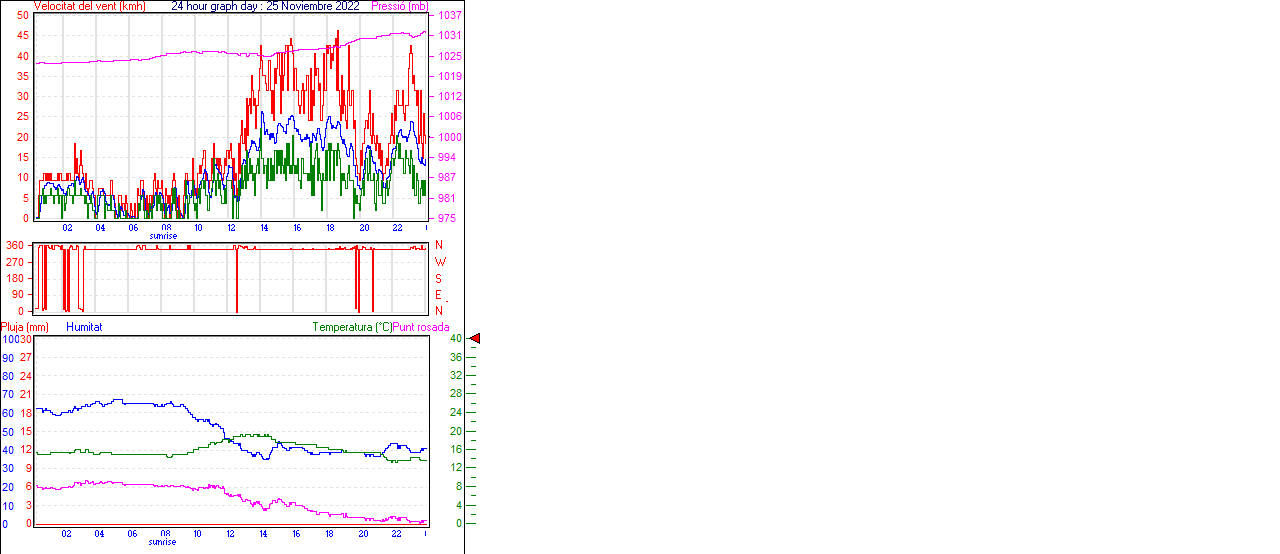Click the red triangle marker at 40
This screenshot has height=554, width=1280.
475,339
